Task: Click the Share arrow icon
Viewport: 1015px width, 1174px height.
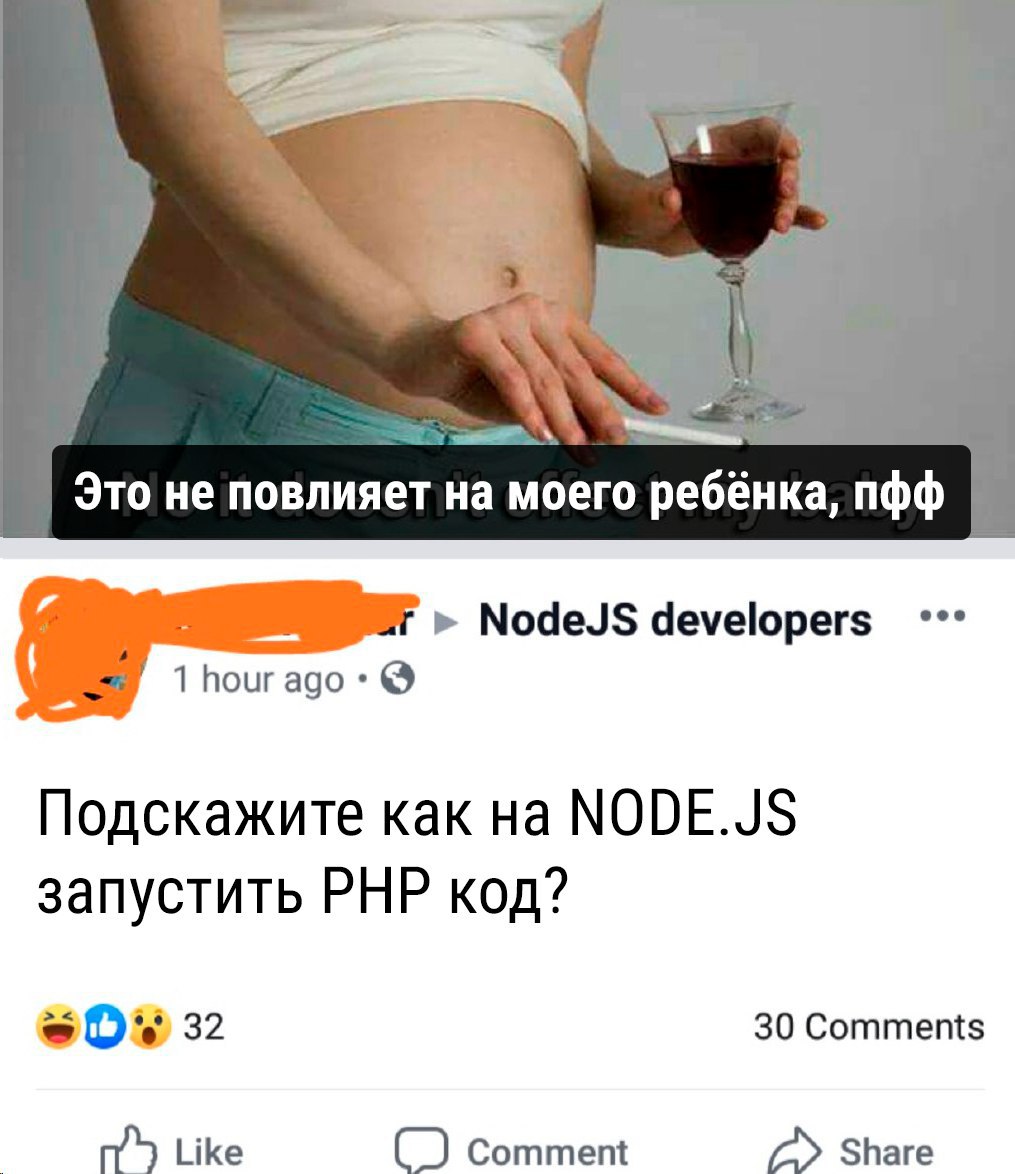Action: pyautogui.click(x=794, y=1151)
